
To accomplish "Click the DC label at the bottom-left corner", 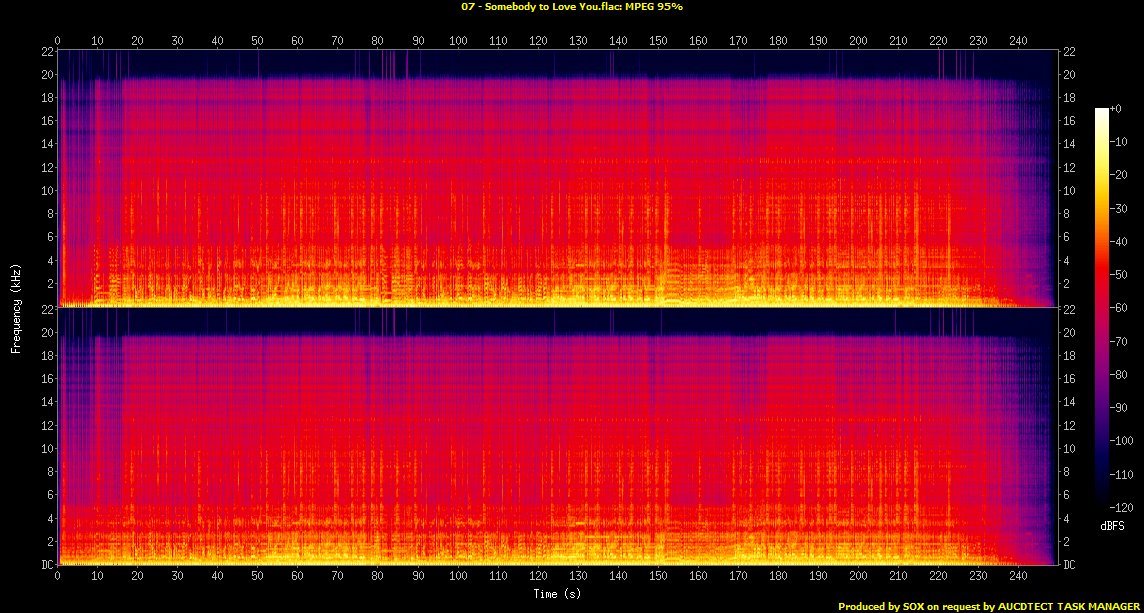I will coord(47,565).
